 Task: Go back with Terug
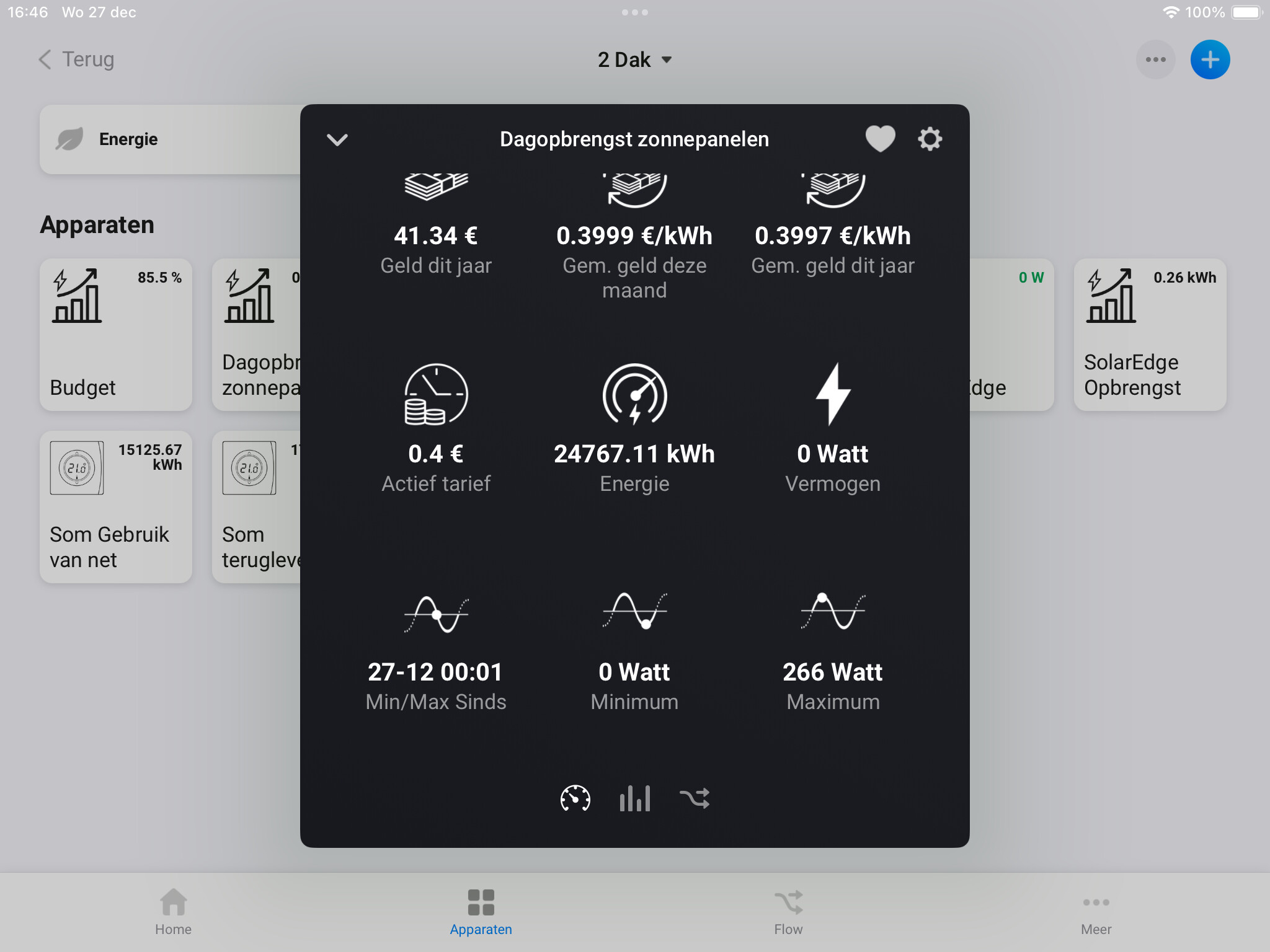pyautogui.click(x=76, y=59)
